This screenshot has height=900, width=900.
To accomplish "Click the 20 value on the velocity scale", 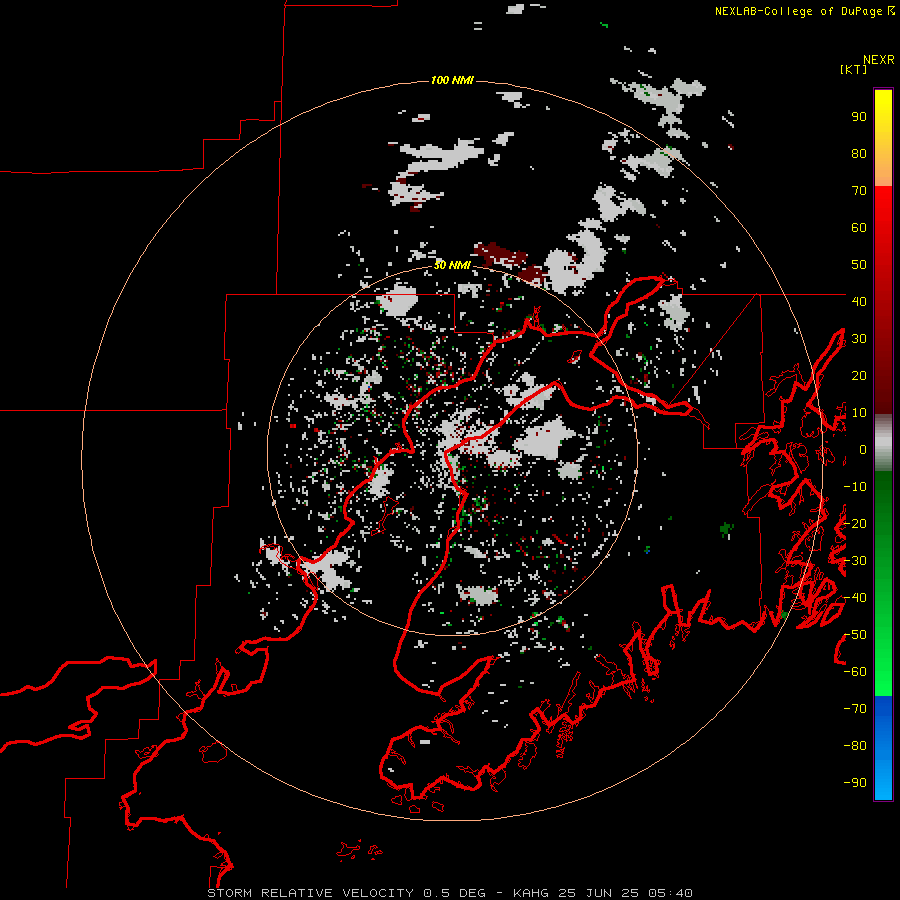I will (x=859, y=375).
